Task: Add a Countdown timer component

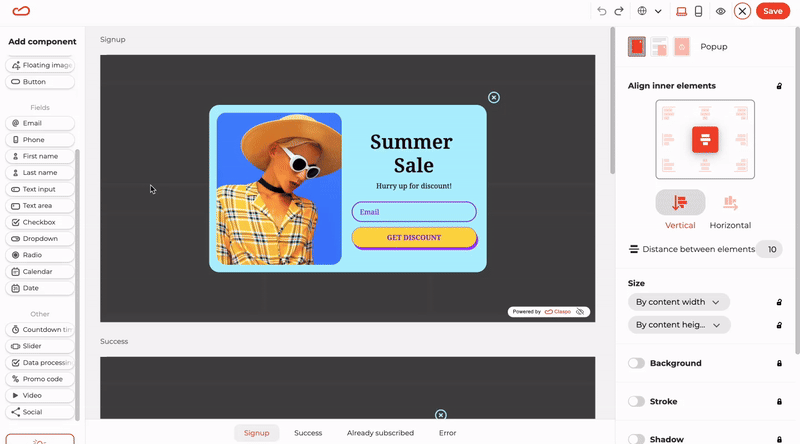Action: tap(40, 330)
